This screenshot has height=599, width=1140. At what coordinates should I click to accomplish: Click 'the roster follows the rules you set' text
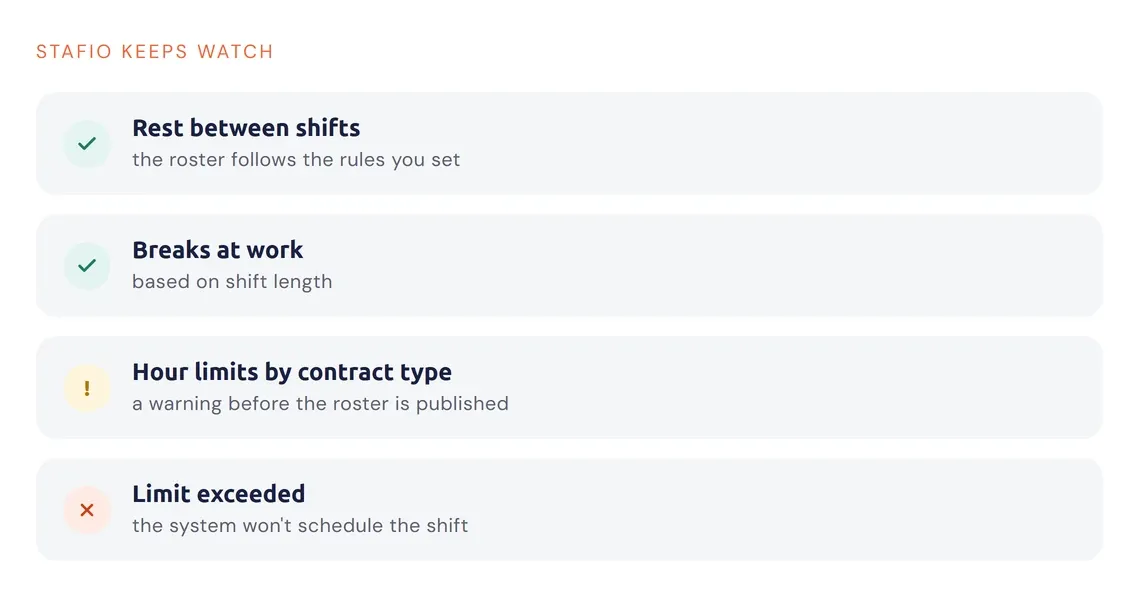point(296,160)
